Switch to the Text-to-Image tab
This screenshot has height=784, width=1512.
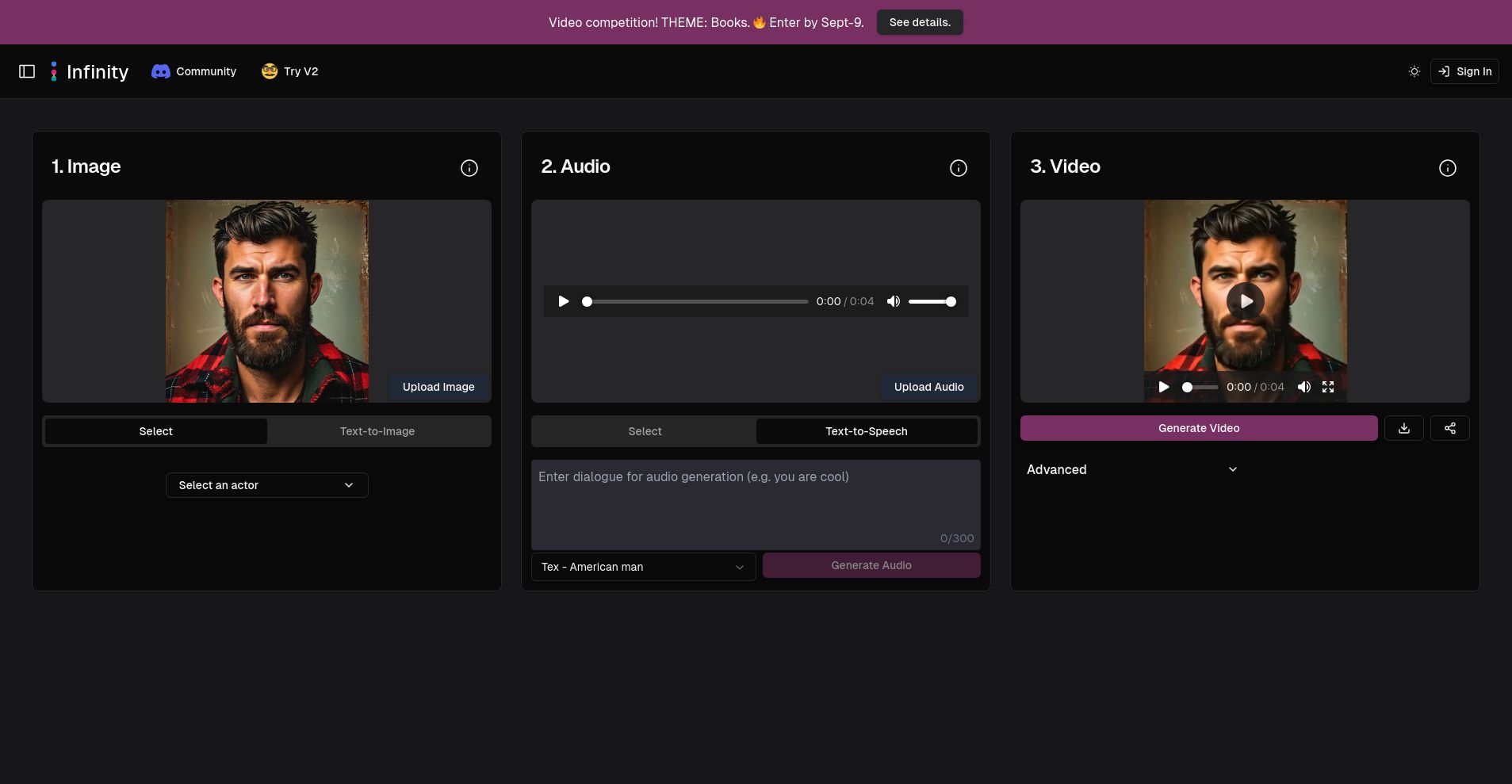377,430
